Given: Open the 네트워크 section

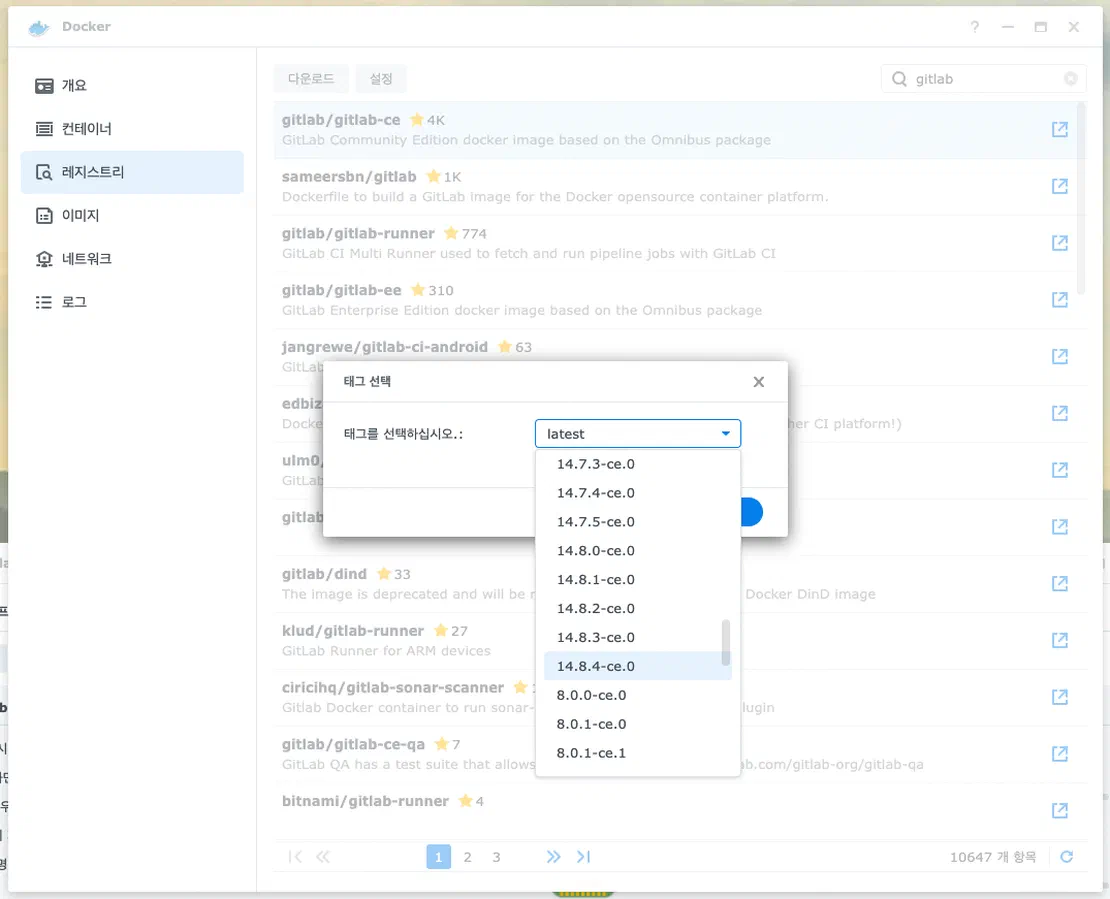Looking at the screenshot, I should 132,258.
